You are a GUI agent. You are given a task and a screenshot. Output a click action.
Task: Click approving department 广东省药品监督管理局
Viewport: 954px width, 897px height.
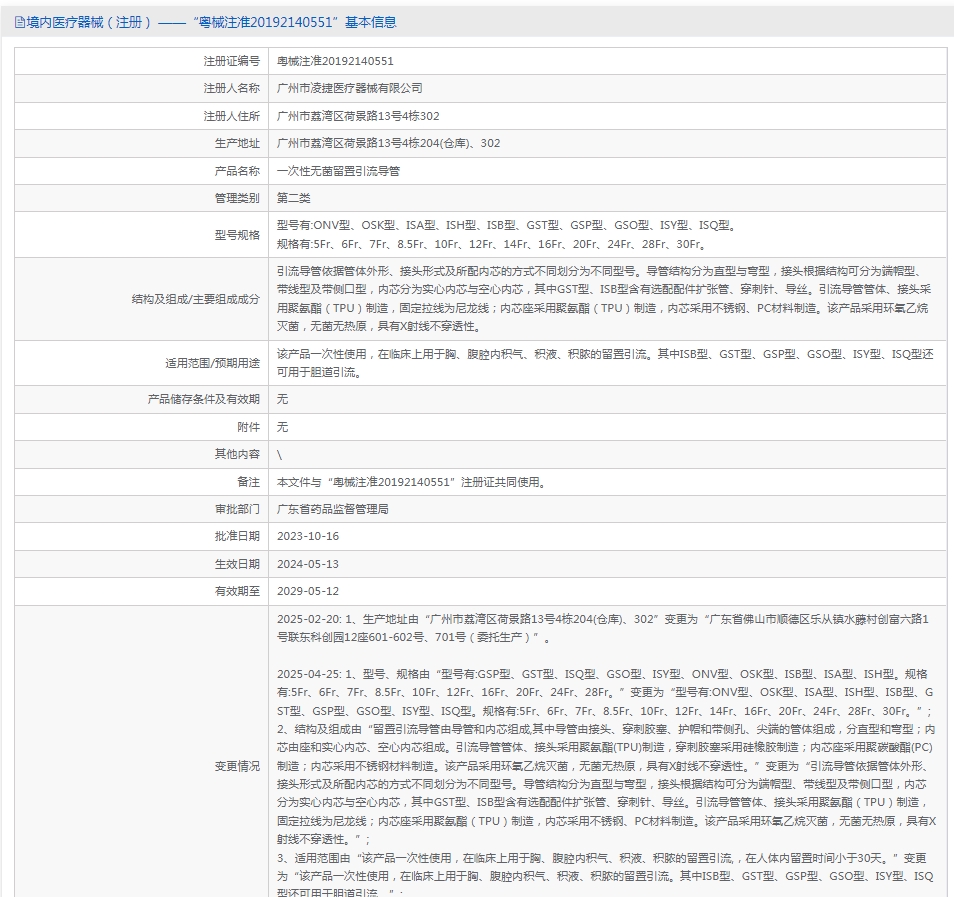[x=333, y=509]
